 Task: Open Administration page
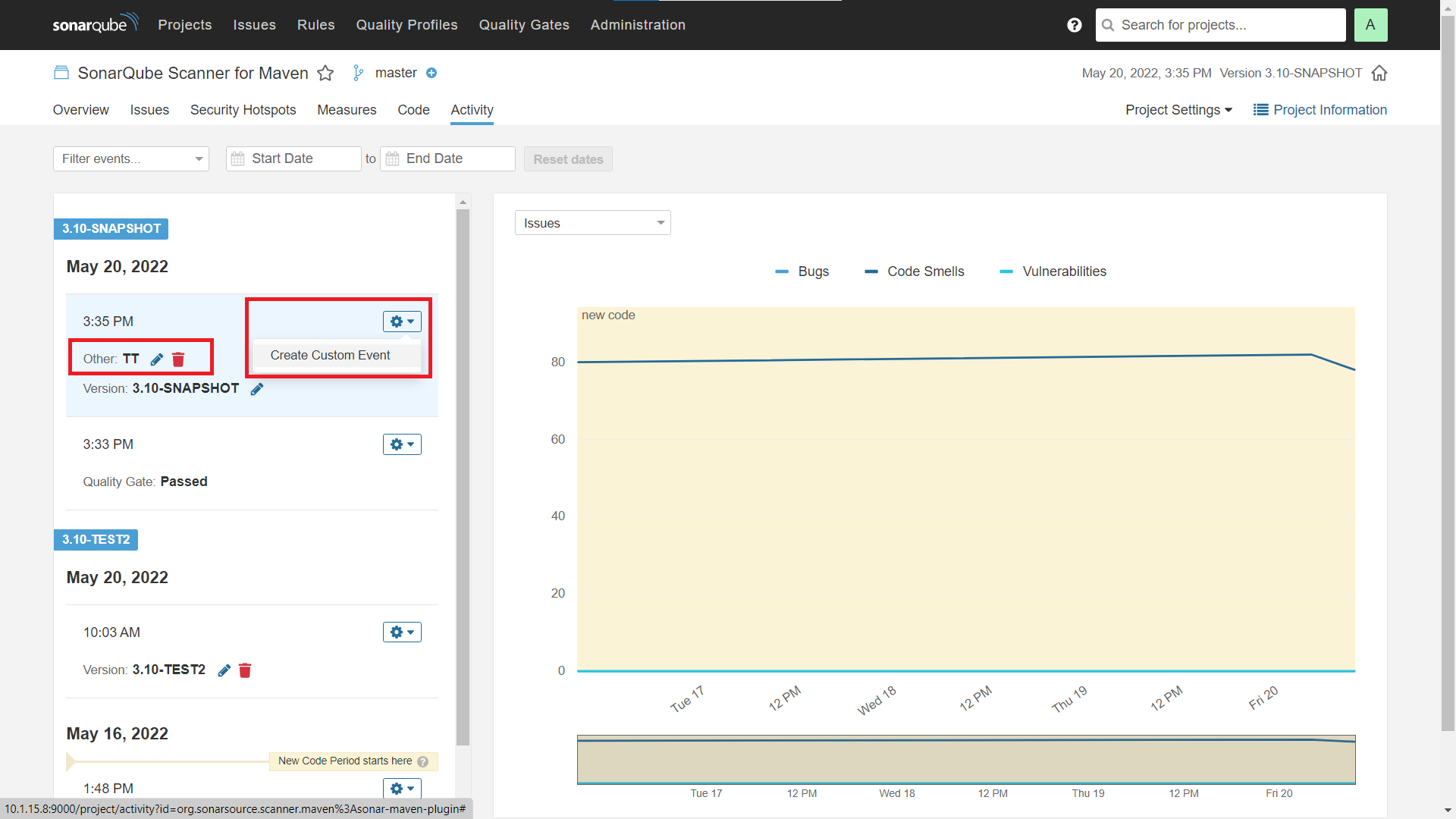click(x=638, y=25)
